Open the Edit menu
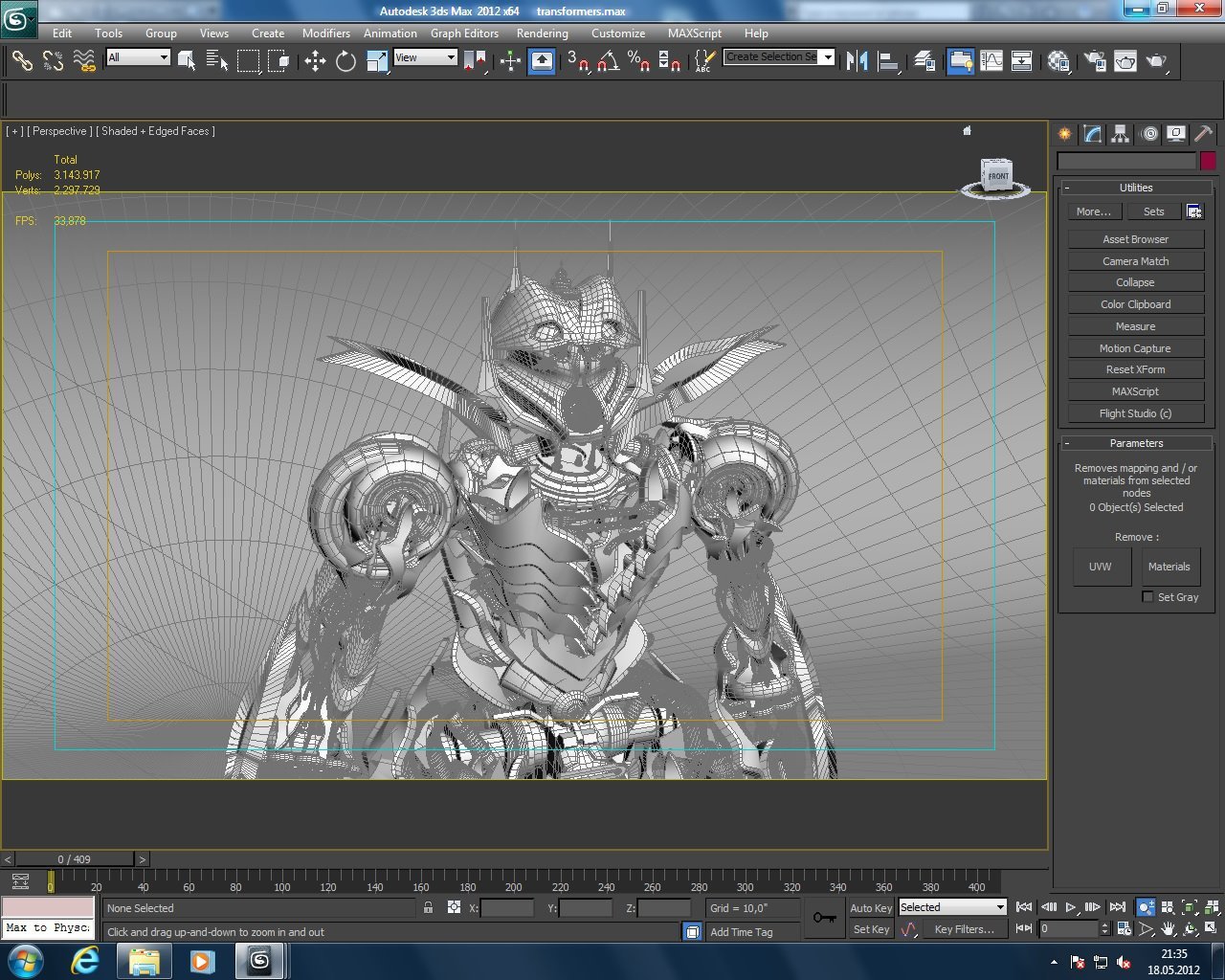This screenshot has height=980, width=1225. [62, 33]
